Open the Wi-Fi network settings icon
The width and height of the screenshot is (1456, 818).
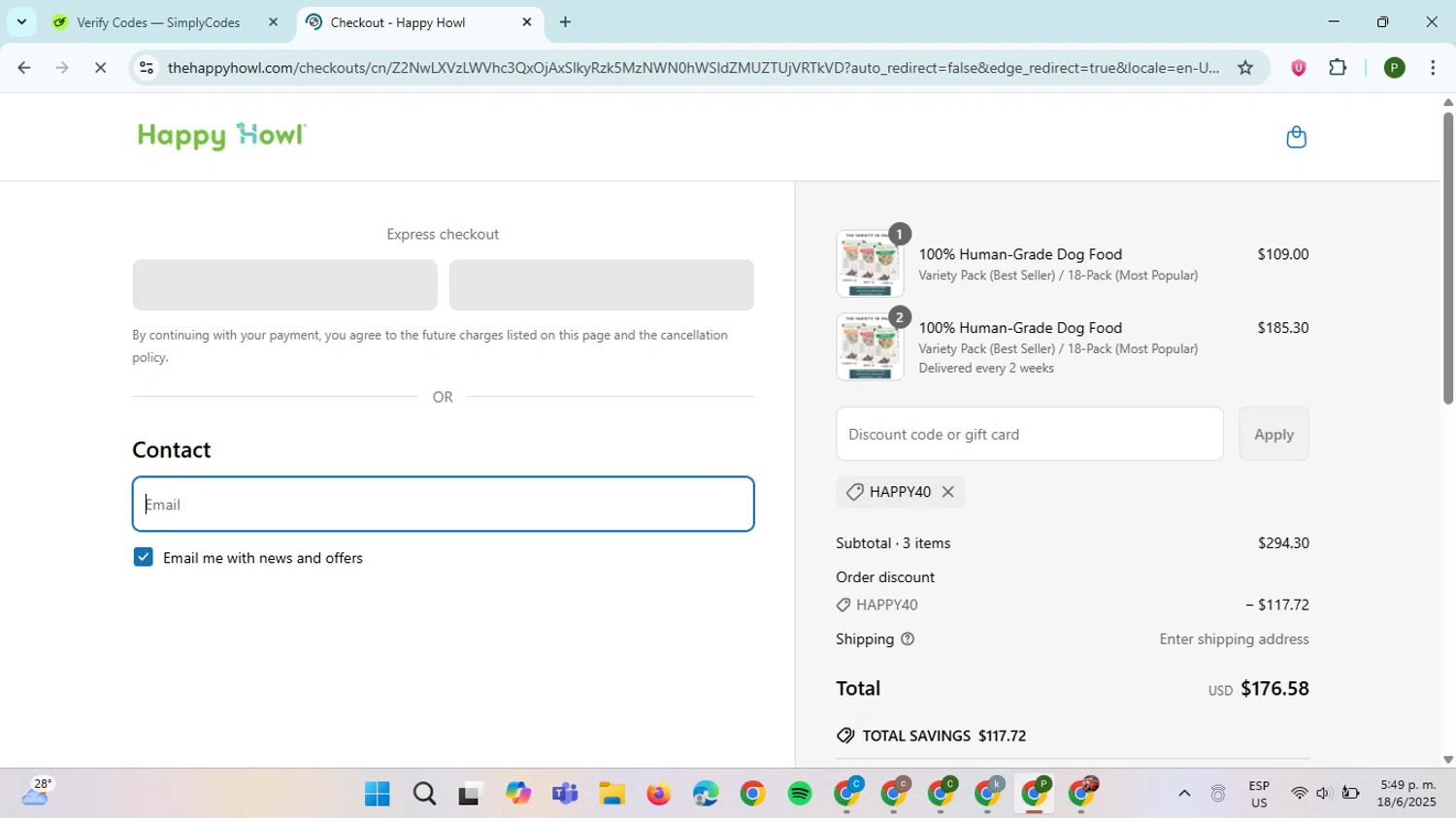1299,794
